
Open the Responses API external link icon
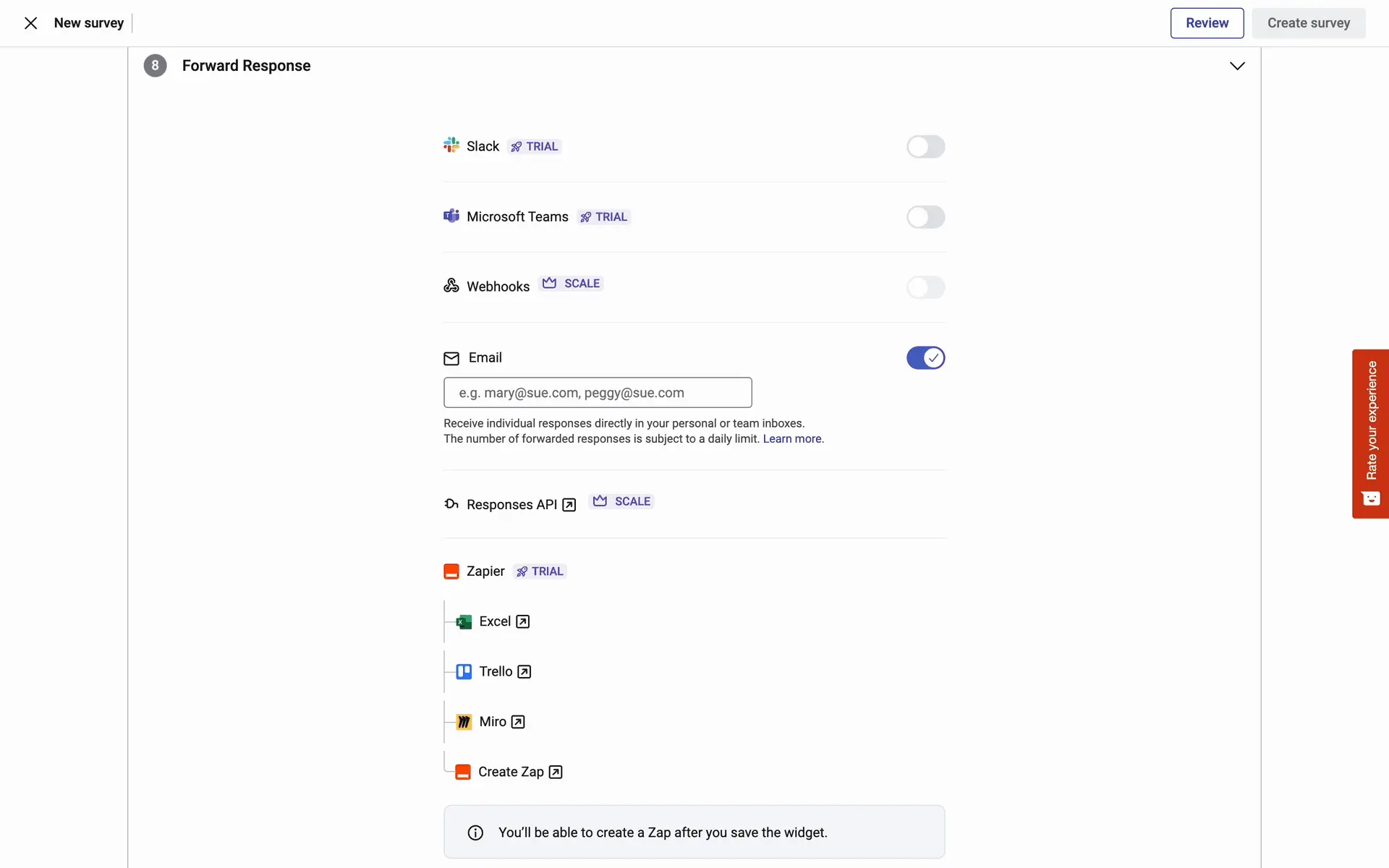pos(569,505)
